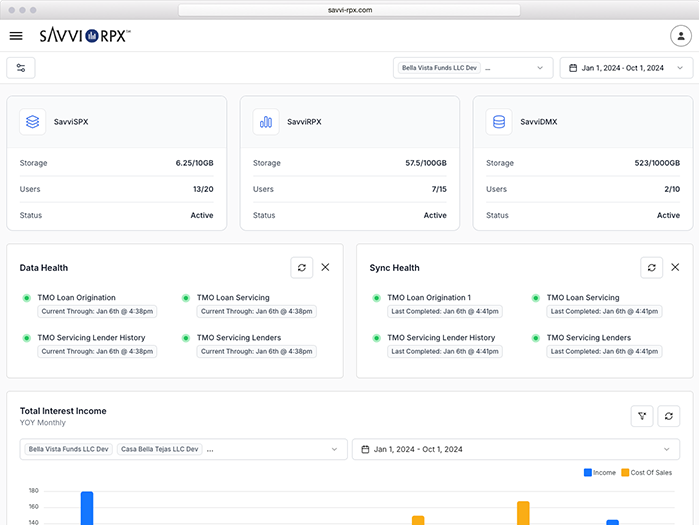Click the browser address bar savvi-rpx.com
The width and height of the screenshot is (699, 525).
(x=350, y=10)
